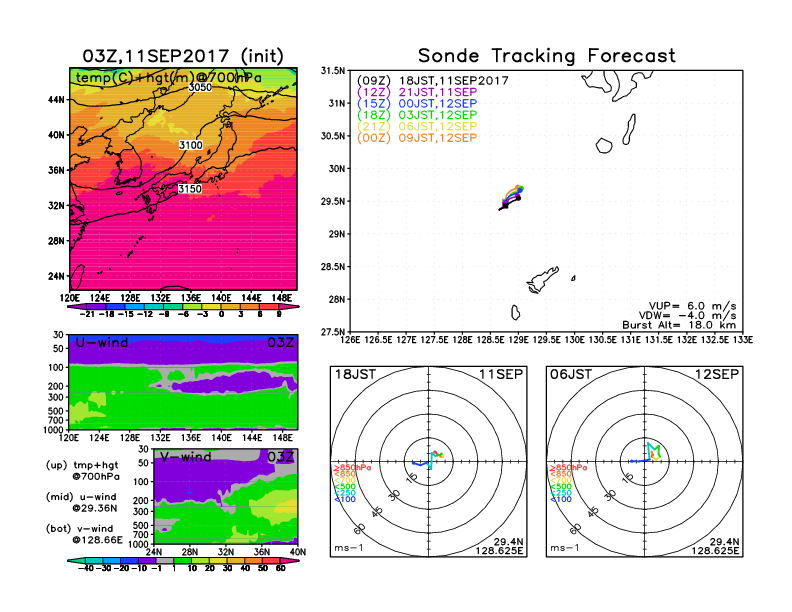
Task: Click "≥850hPa" legend in the 18JST hodograph
Action: (x=352, y=468)
